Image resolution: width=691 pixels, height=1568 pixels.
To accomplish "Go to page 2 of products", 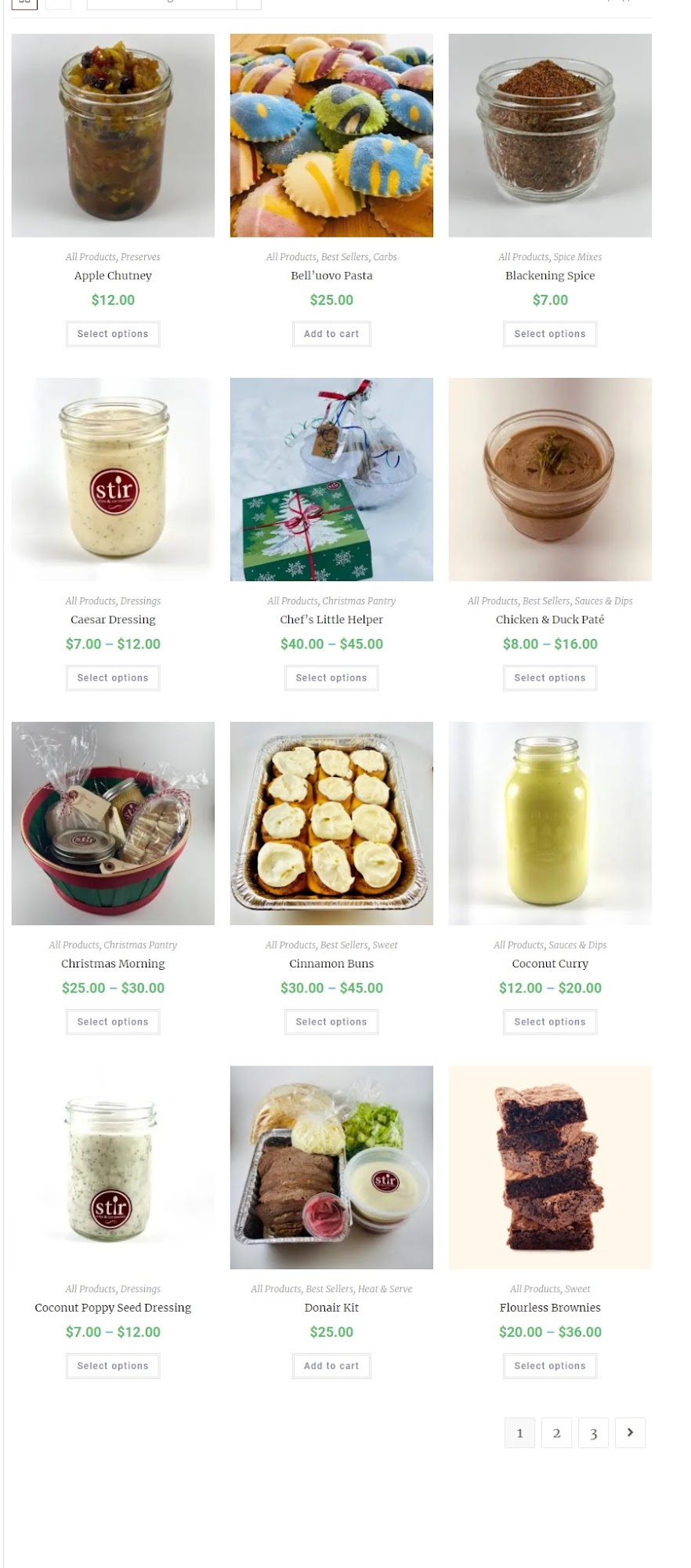I will tap(556, 1432).
